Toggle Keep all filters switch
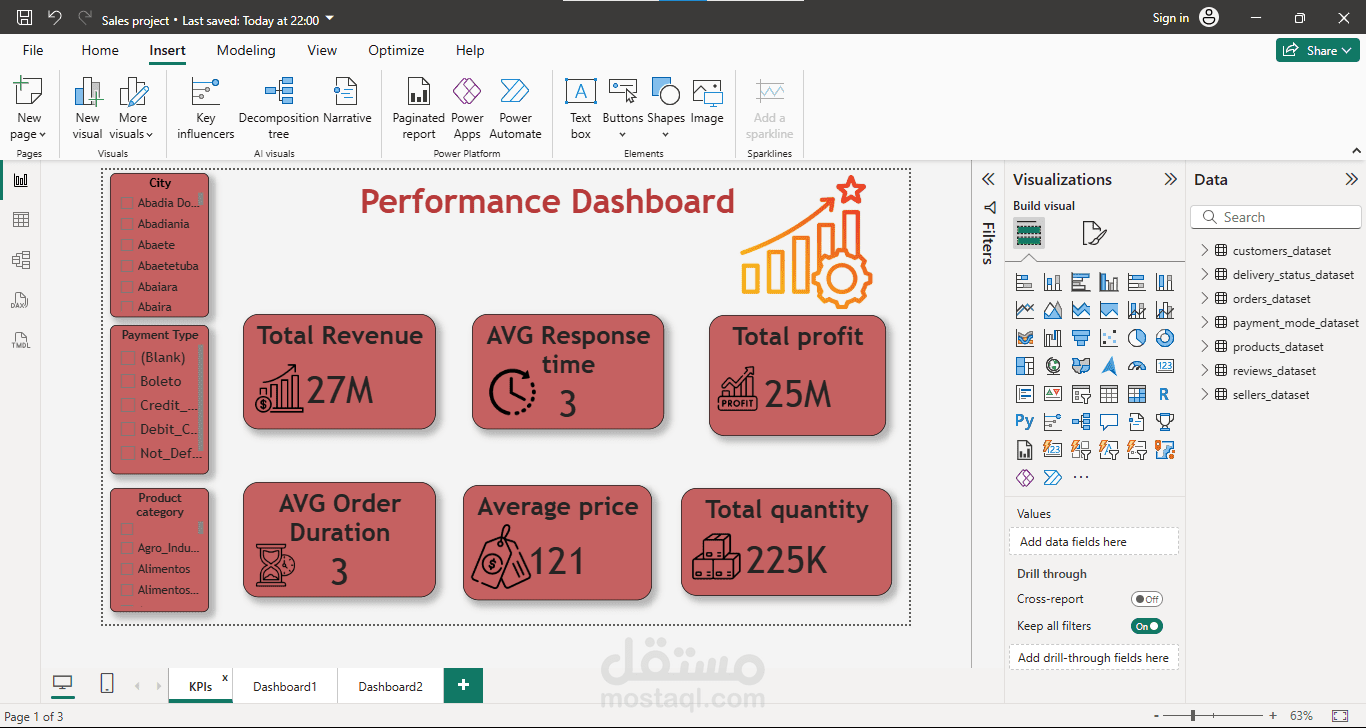The image size is (1366, 728). click(x=1146, y=626)
